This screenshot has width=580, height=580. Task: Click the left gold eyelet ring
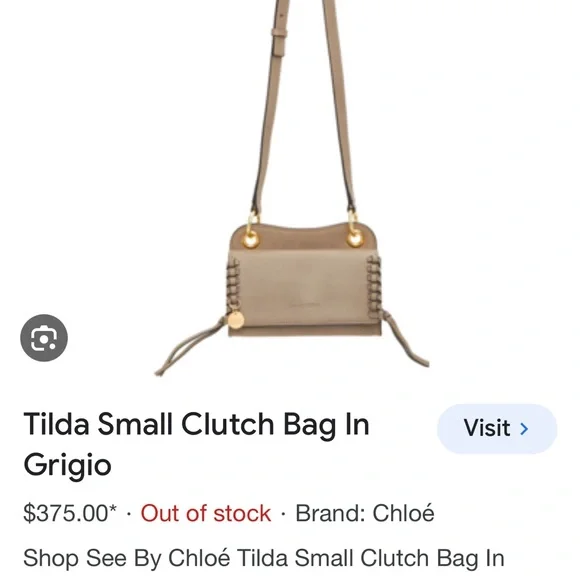[251, 239]
